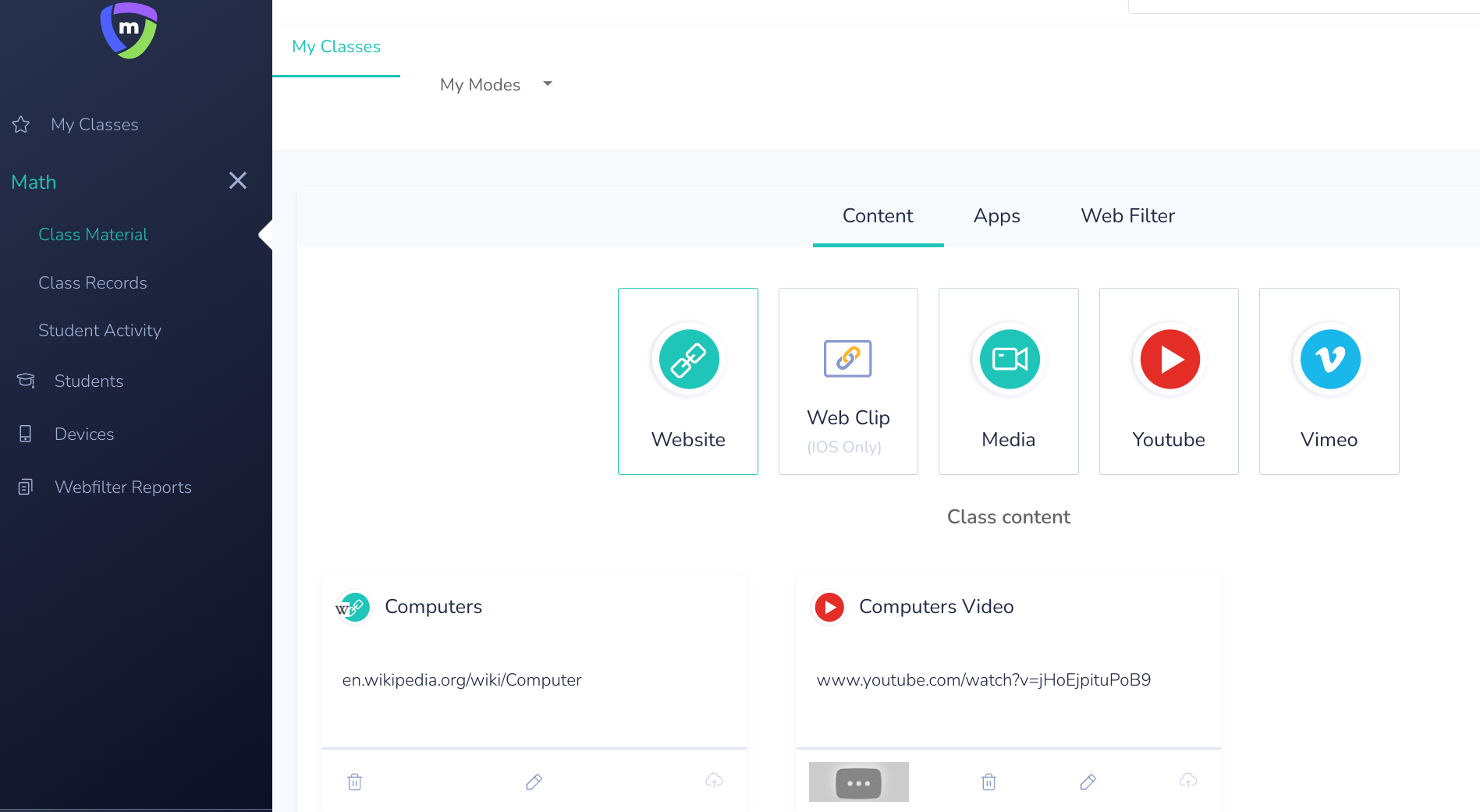Screen dimensions: 1480x812
Task: Close the Math class section
Action: click(x=238, y=181)
